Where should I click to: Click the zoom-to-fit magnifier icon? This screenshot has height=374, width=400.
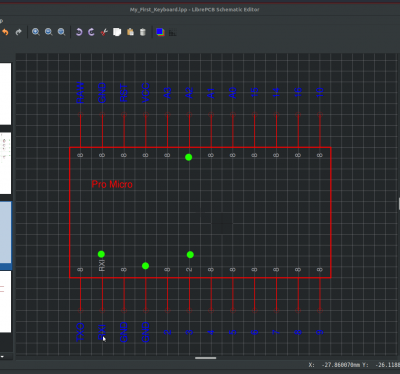(62, 32)
